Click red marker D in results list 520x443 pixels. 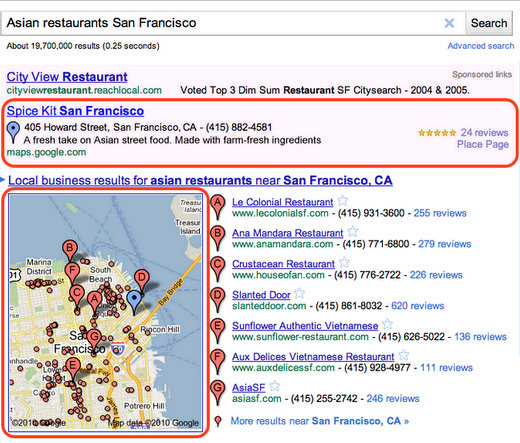click(218, 300)
